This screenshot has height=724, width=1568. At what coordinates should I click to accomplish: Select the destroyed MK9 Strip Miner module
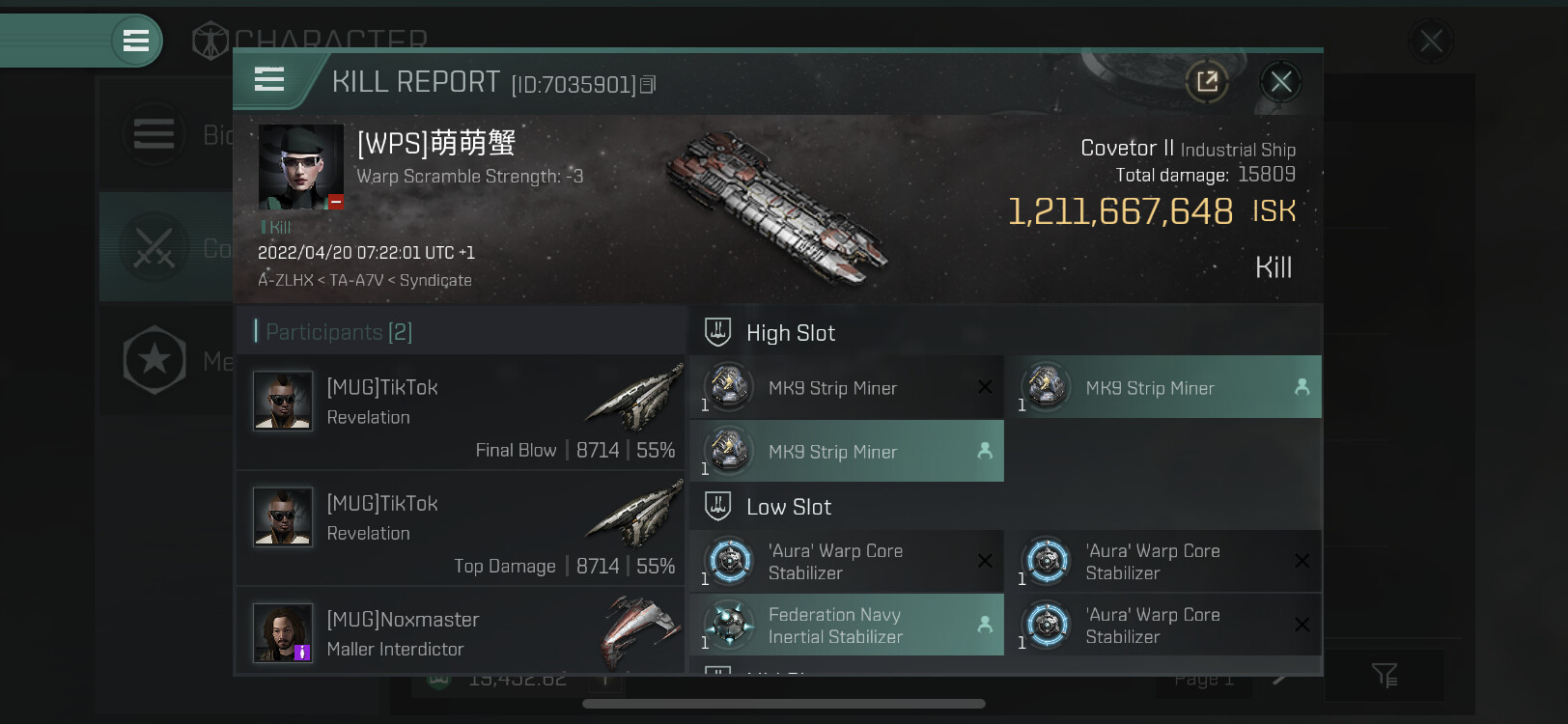[847, 387]
